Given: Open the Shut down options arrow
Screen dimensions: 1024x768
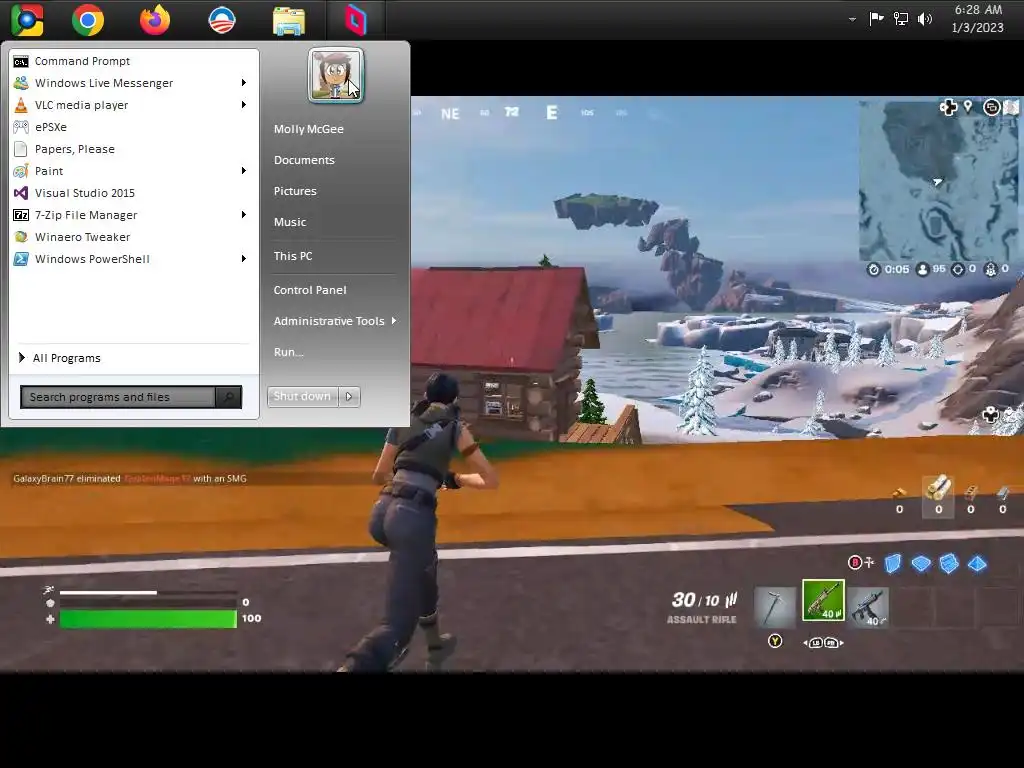Looking at the screenshot, I should (349, 396).
